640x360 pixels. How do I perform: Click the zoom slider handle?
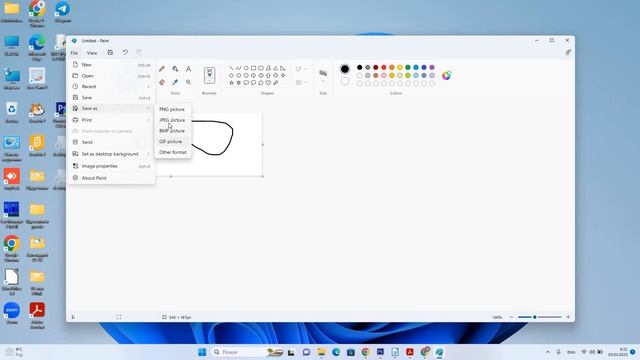(x=535, y=317)
